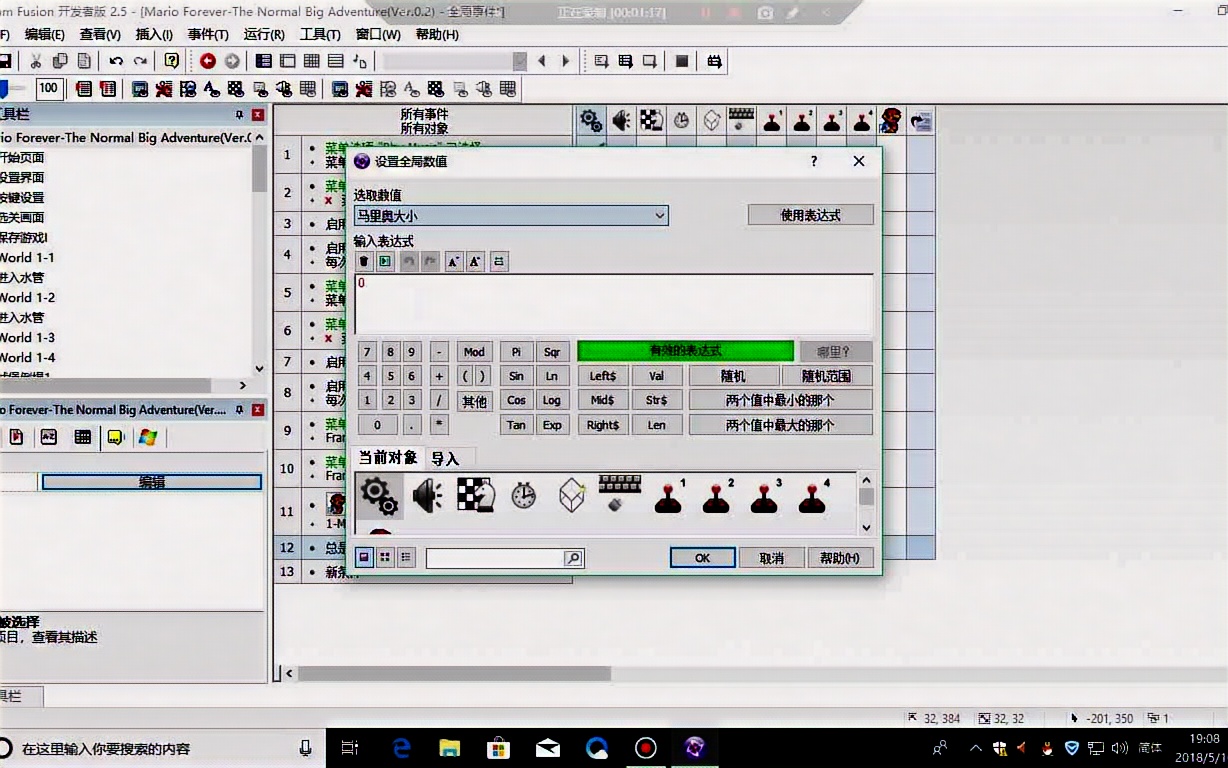Open the 帮助(H) menu
Screen dimensions: 1228x768
coord(437,34)
